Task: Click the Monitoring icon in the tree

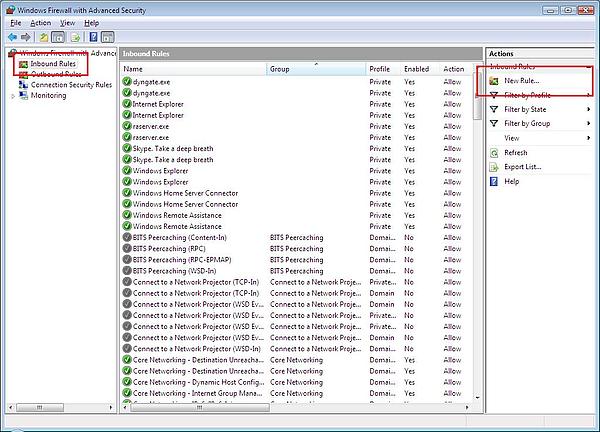Action: pyautogui.click(x=23, y=95)
